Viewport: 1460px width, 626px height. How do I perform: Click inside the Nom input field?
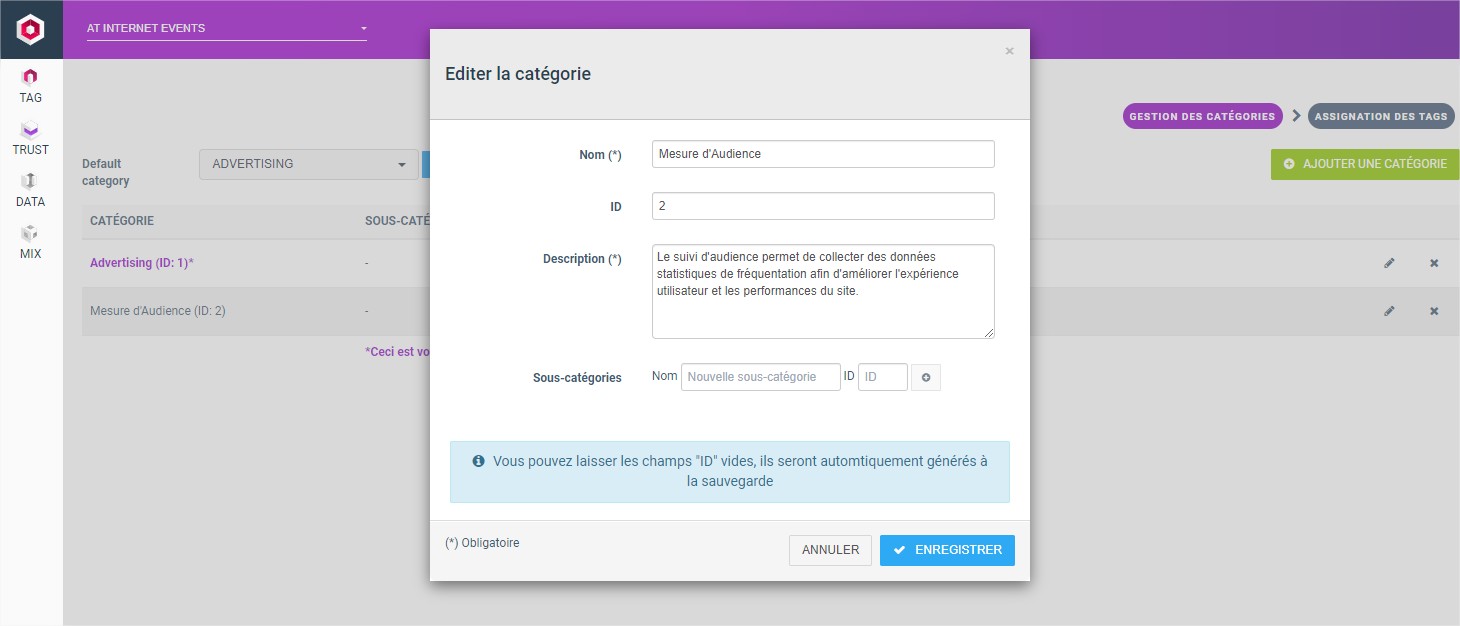coord(822,154)
